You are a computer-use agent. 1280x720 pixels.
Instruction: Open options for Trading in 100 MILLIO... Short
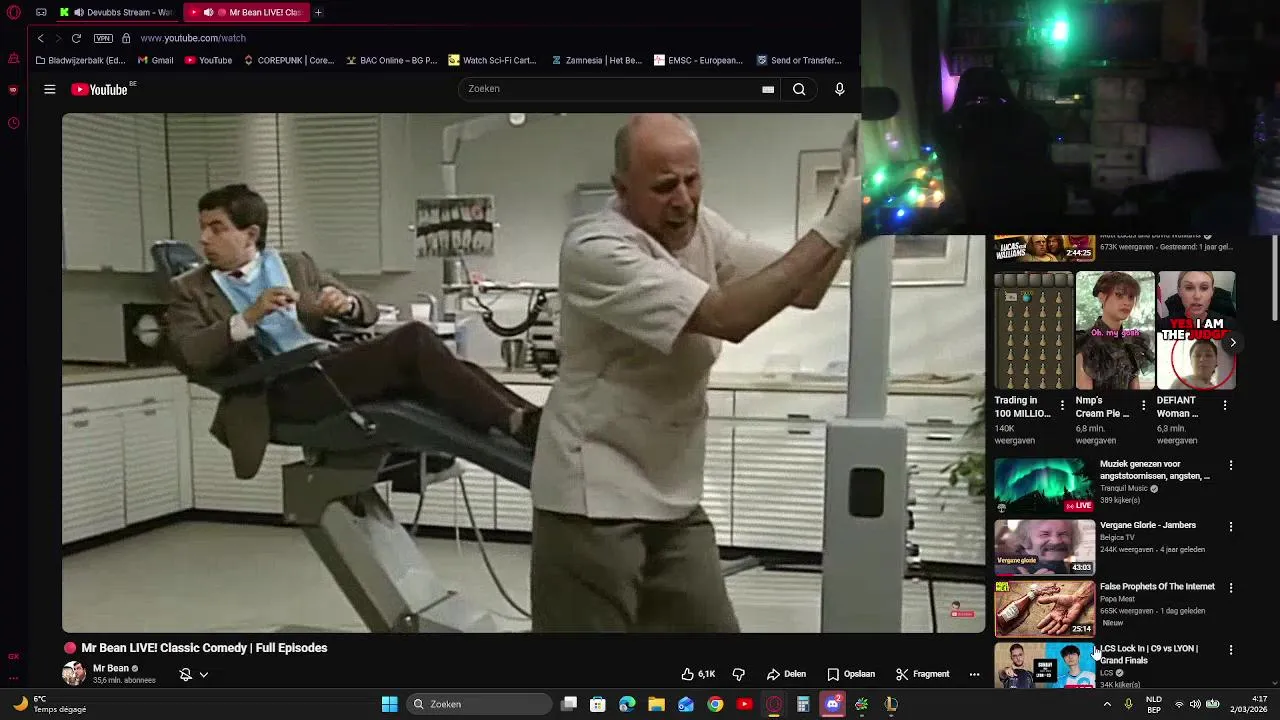[1062, 405]
